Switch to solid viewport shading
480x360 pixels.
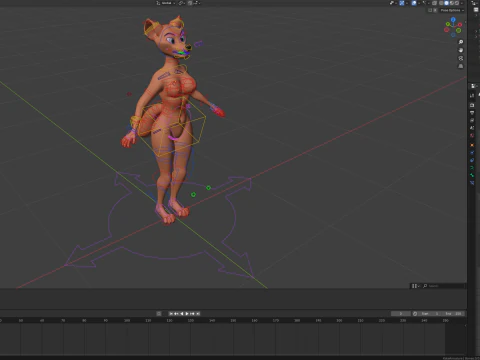click(446, 3)
